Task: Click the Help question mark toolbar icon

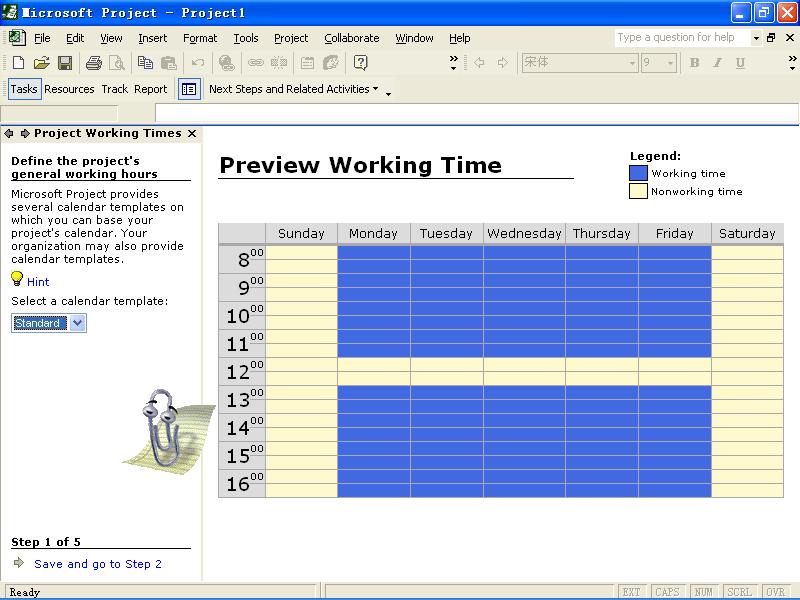Action: 360,63
